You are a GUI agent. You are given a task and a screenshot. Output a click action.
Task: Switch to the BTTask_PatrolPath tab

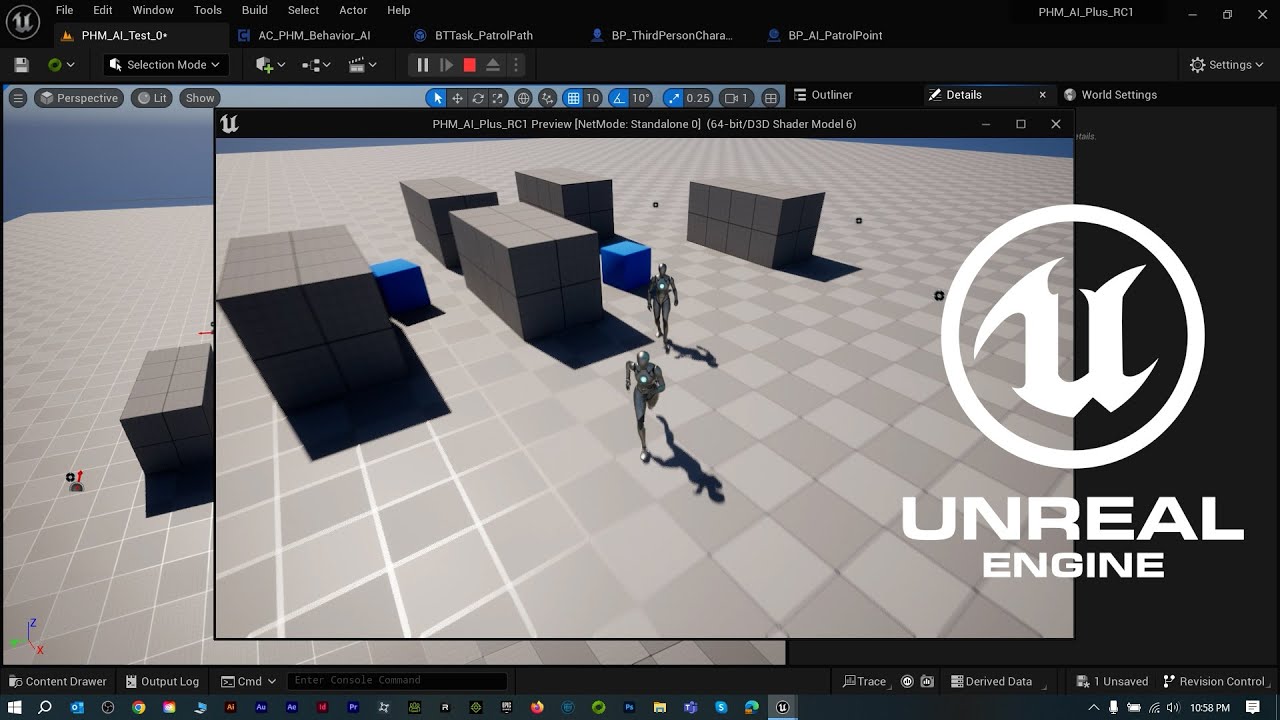click(483, 36)
